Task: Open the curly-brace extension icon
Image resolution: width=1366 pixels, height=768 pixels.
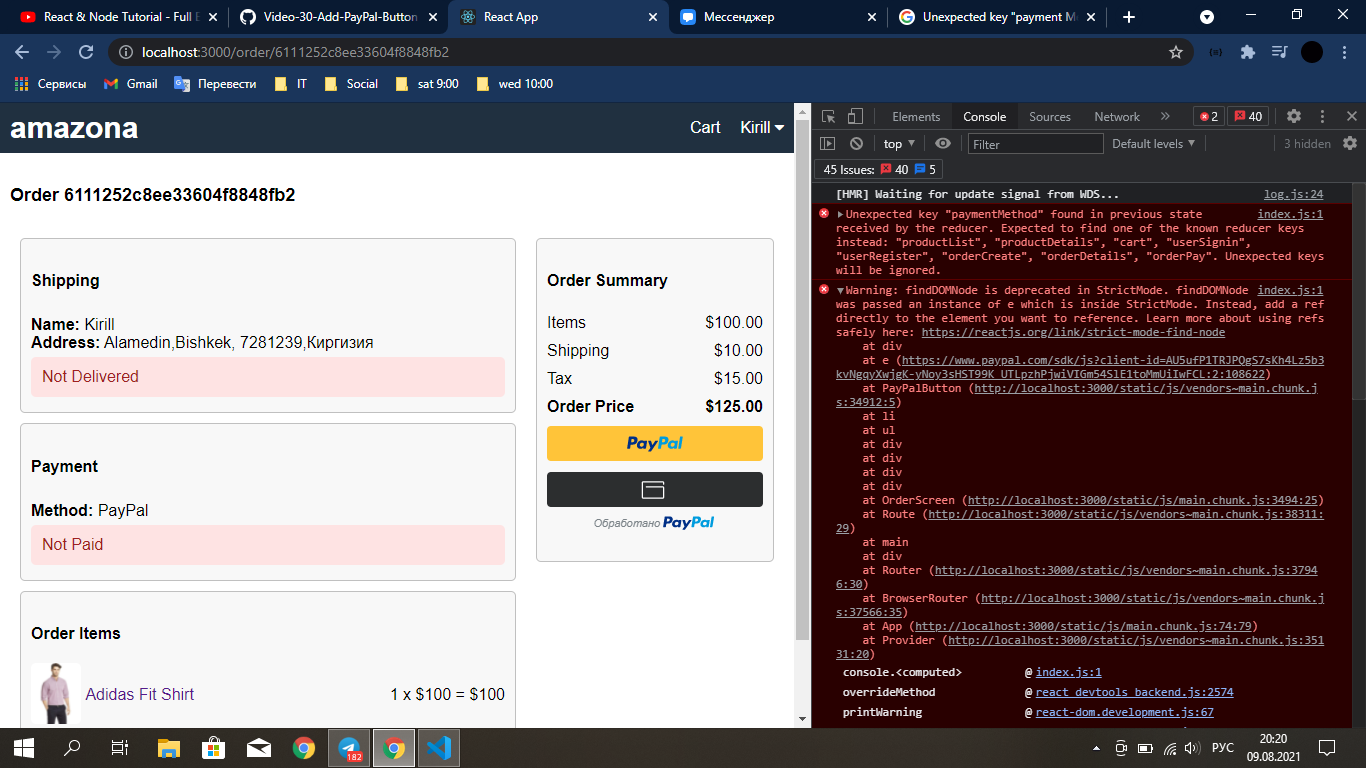Action: (1215, 52)
